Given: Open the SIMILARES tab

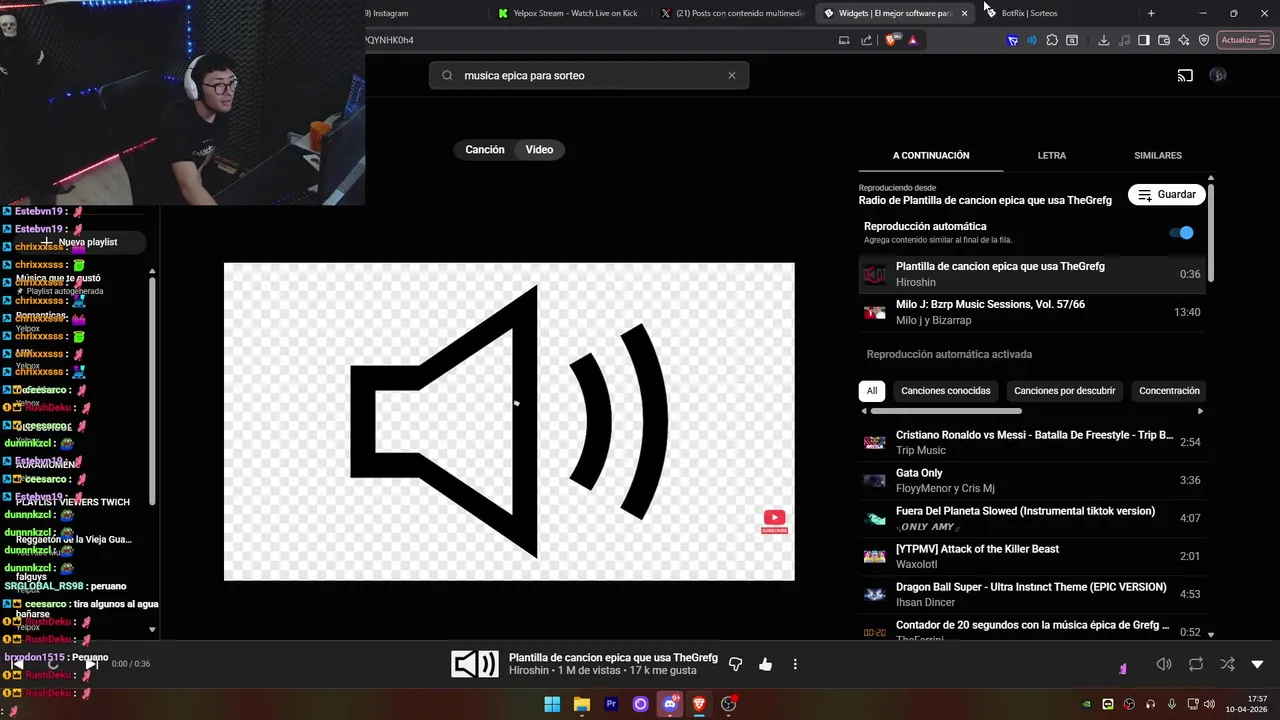Looking at the screenshot, I should [x=1158, y=155].
